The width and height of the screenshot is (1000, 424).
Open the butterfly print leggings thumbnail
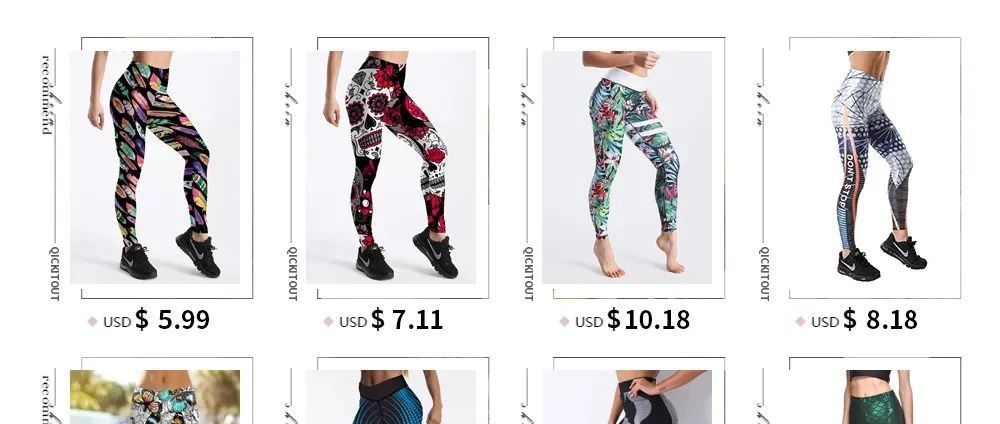coord(155,397)
